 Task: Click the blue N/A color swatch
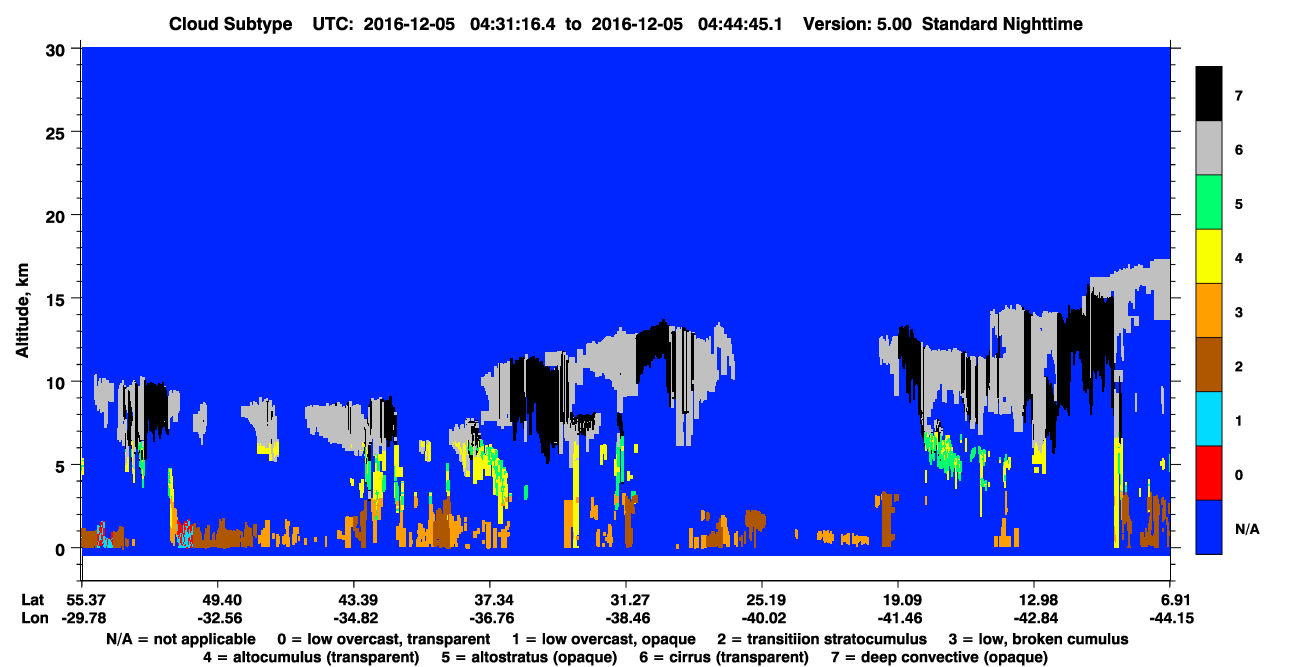coord(1209,527)
